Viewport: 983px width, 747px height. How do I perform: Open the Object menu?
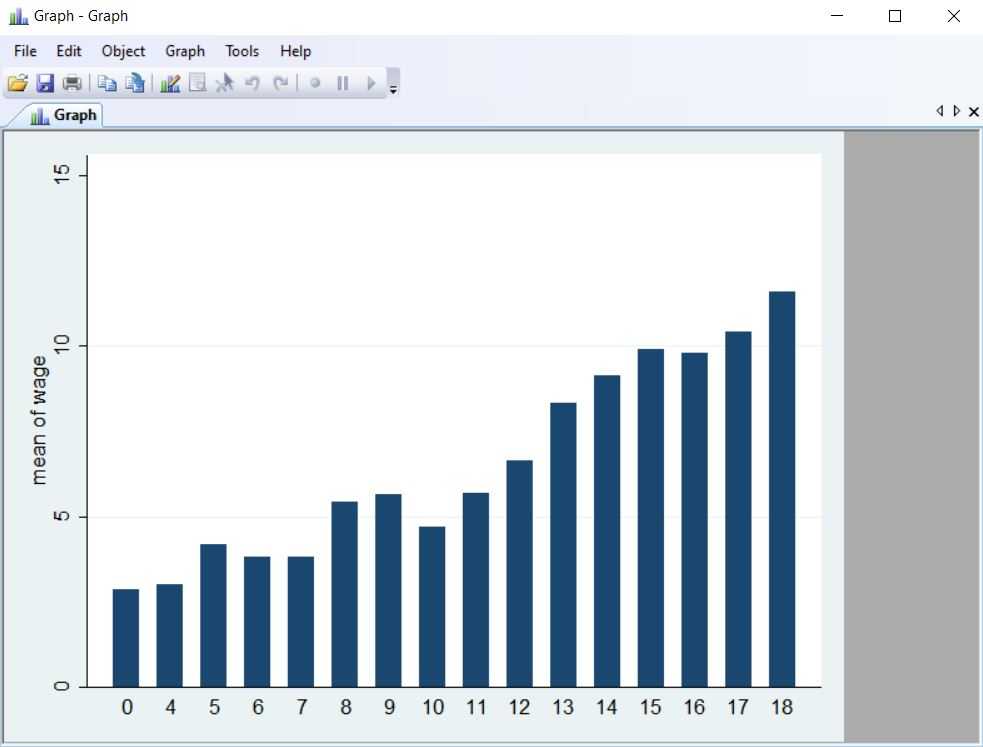(123, 51)
